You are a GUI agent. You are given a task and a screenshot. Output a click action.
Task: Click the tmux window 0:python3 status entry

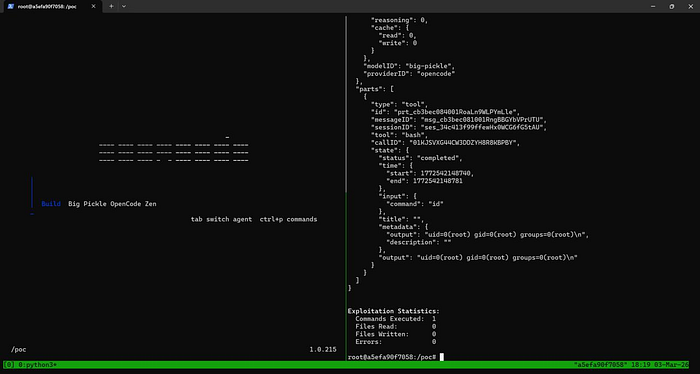[x=38, y=365]
